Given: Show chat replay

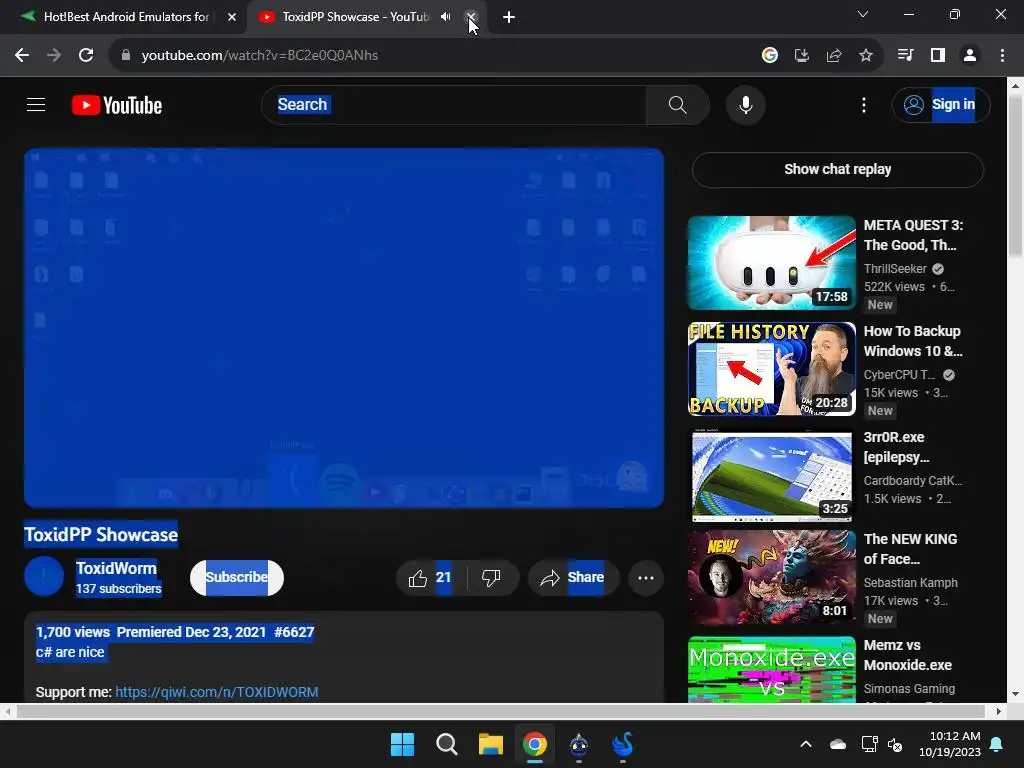Looking at the screenshot, I should pyautogui.click(x=837, y=169).
